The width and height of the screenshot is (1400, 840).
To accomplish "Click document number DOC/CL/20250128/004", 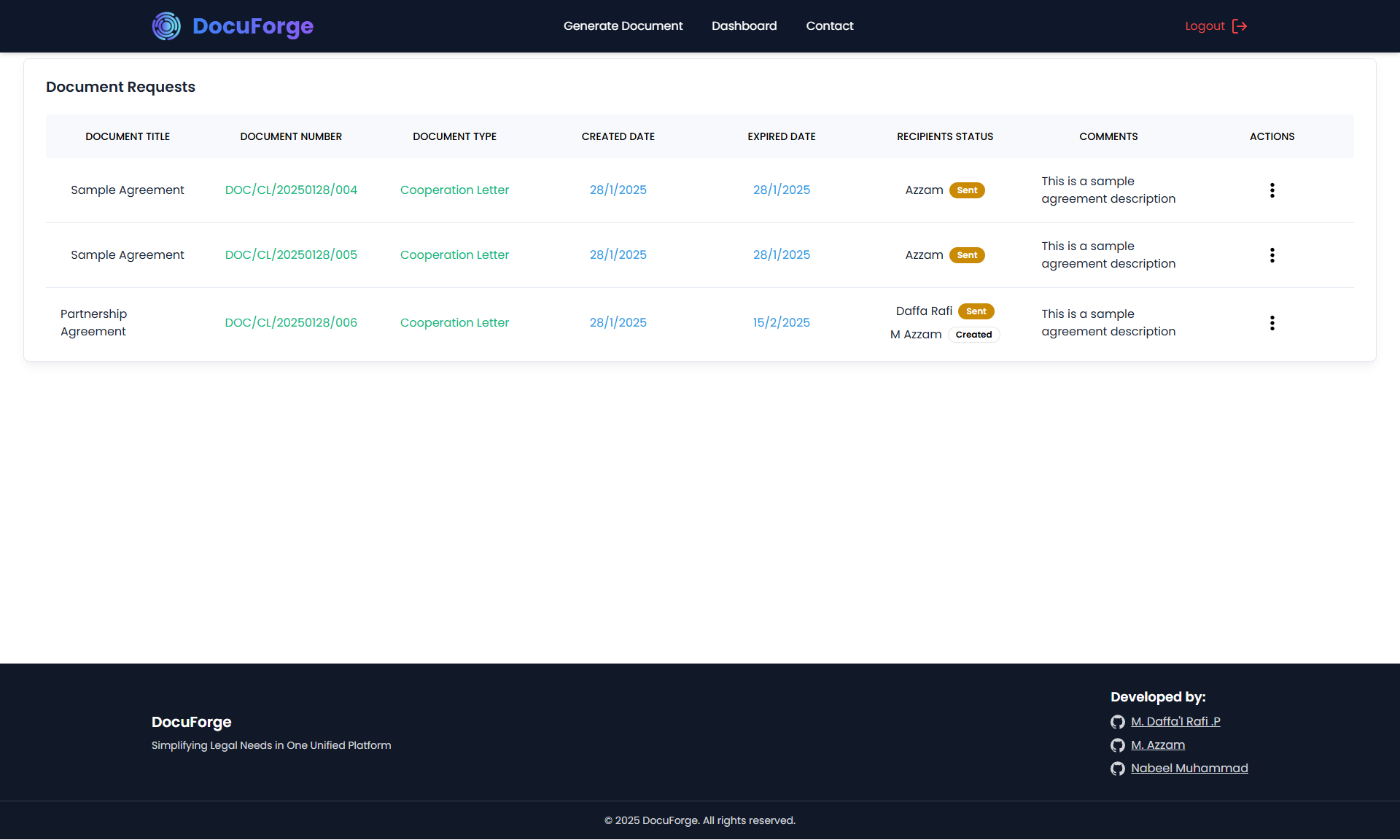I will [x=291, y=190].
